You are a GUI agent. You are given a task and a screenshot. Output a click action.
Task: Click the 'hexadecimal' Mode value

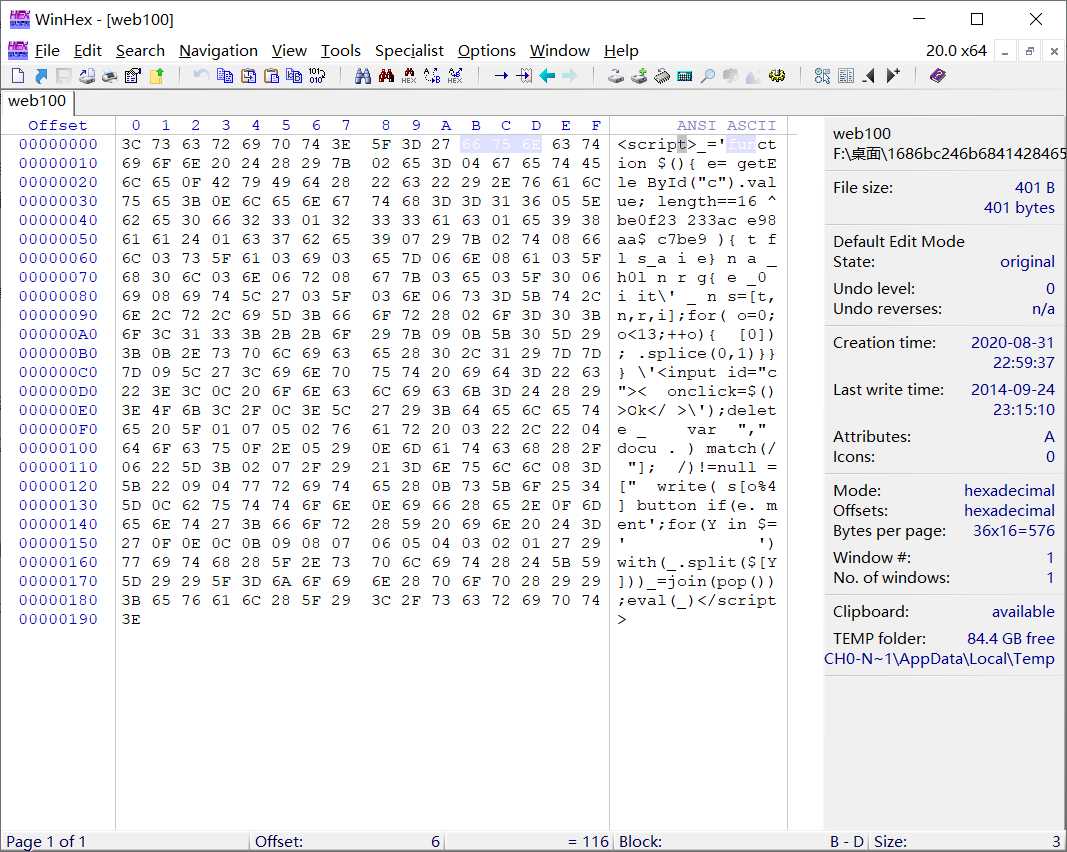(x=1009, y=491)
